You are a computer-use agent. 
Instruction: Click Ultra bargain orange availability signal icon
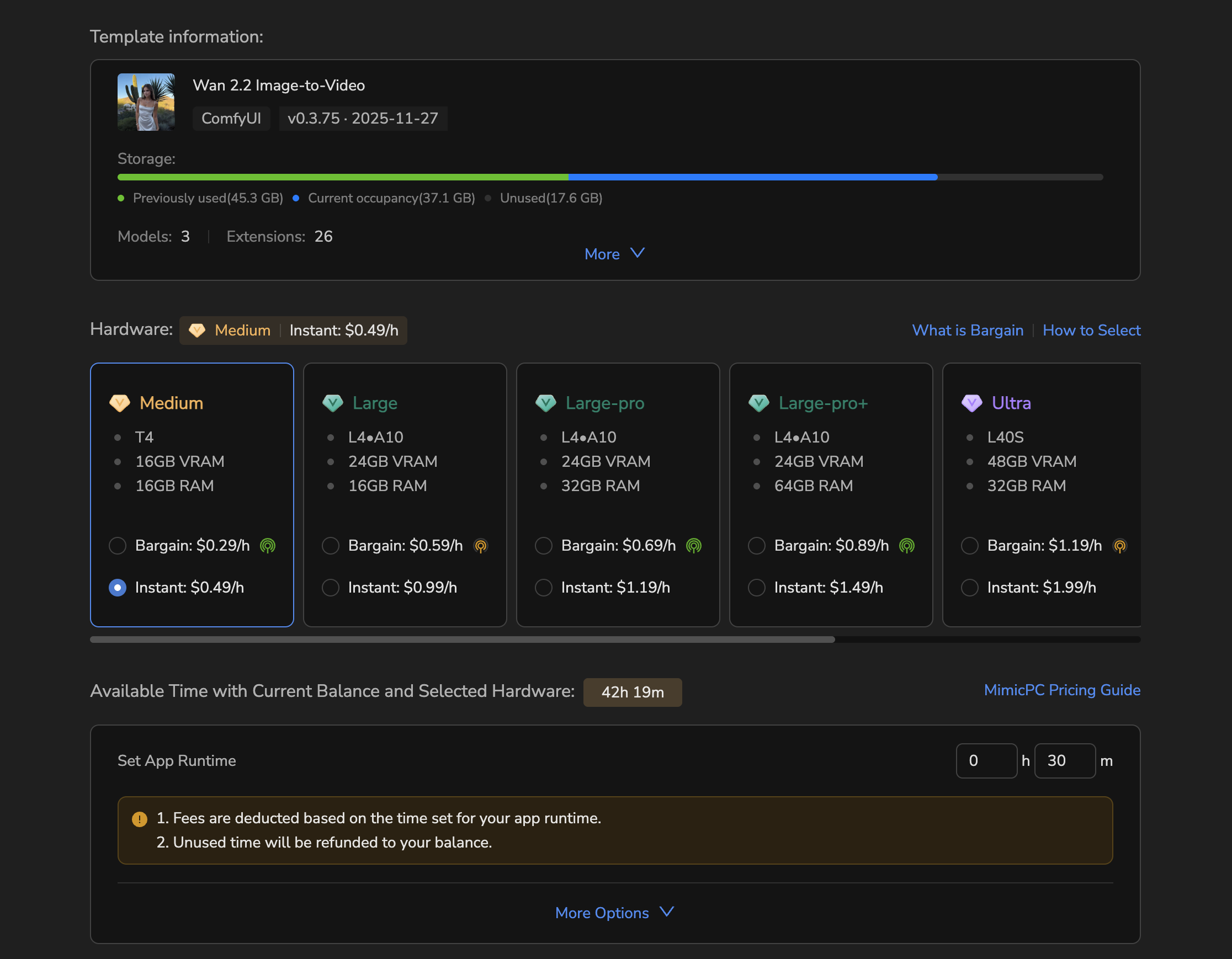point(1119,546)
